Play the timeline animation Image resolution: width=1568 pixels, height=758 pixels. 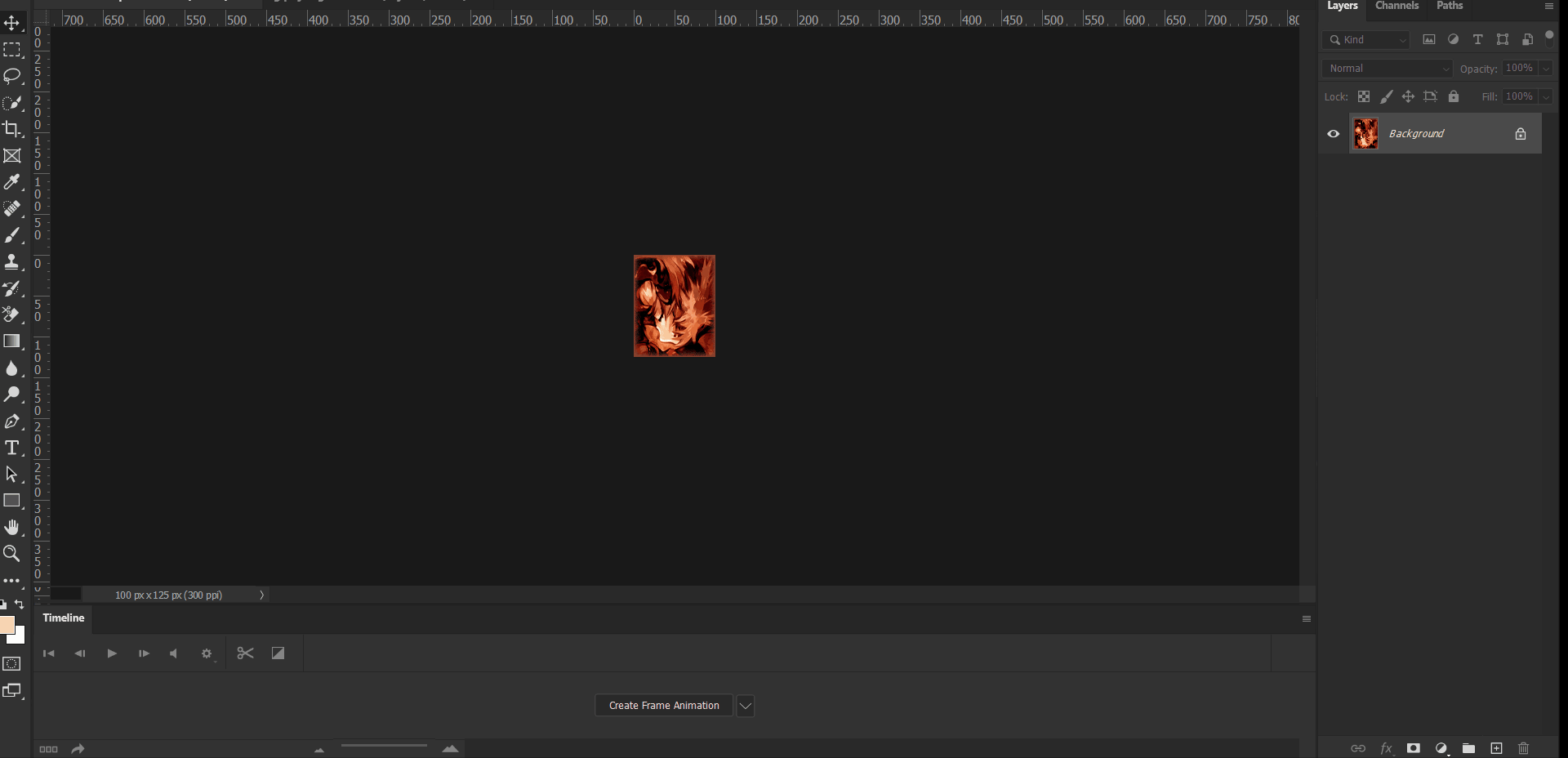pyautogui.click(x=112, y=653)
